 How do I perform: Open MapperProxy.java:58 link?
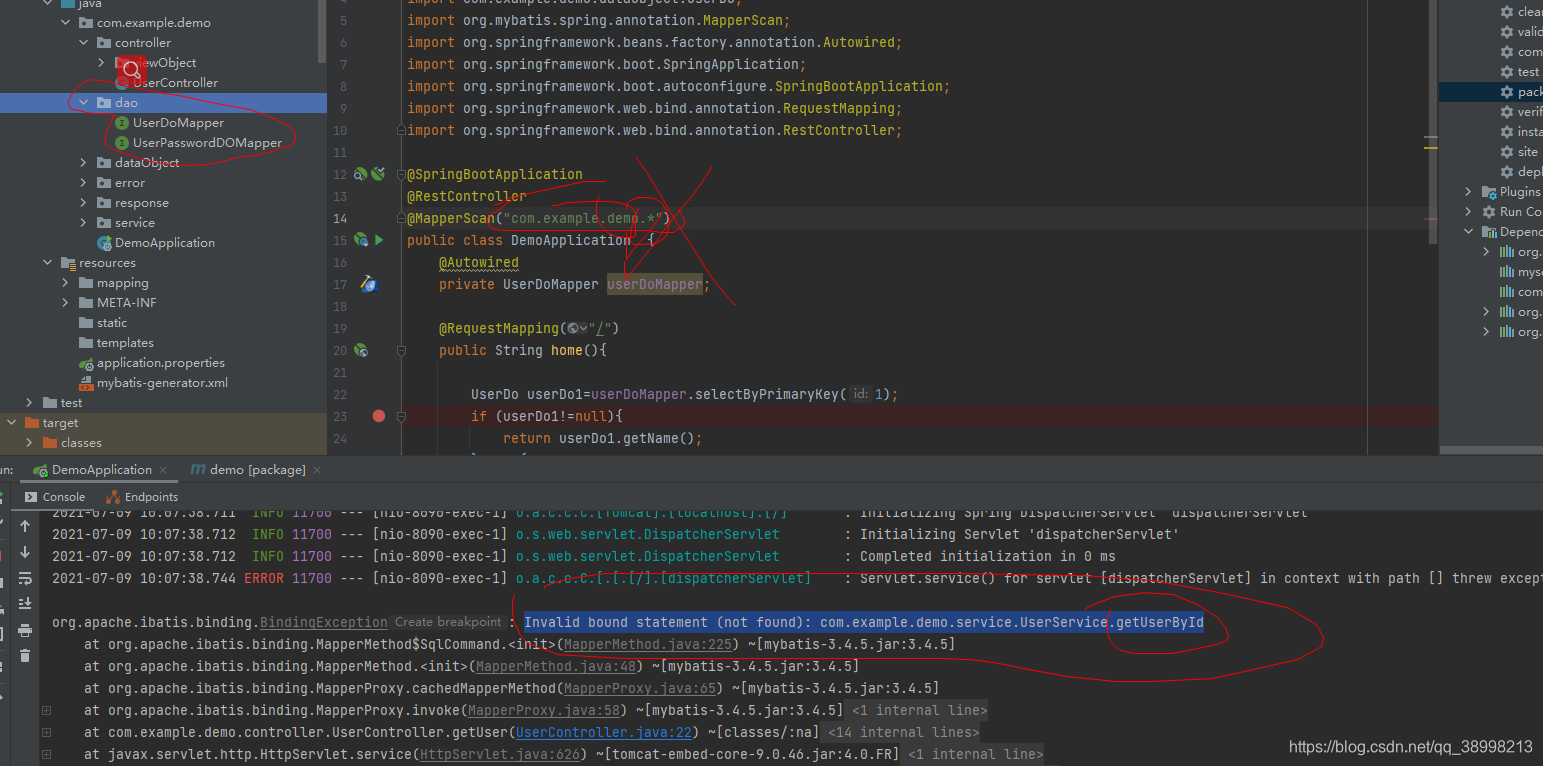tap(543, 710)
